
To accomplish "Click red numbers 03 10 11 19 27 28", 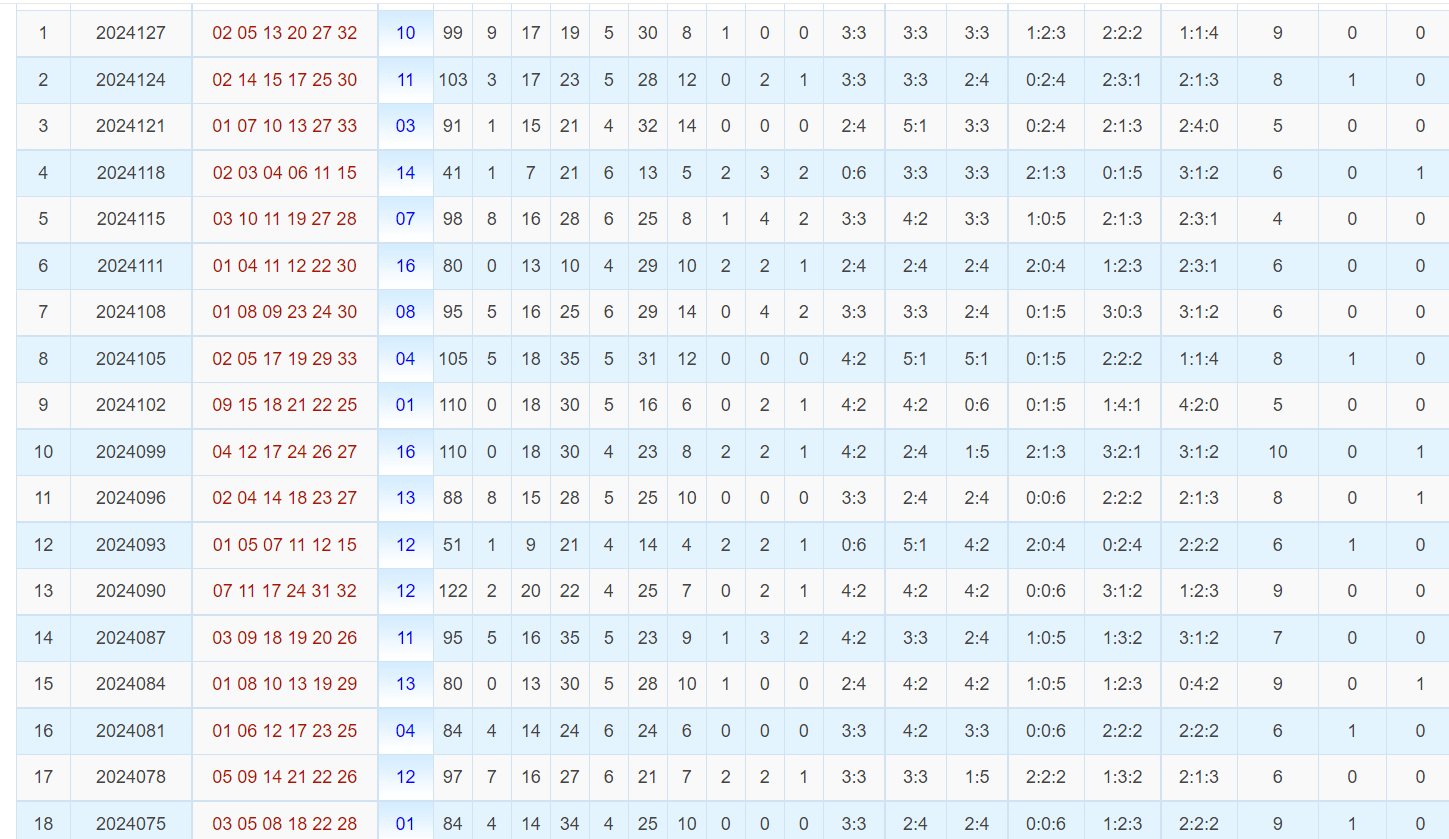I will pyautogui.click(x=285, y=219).
